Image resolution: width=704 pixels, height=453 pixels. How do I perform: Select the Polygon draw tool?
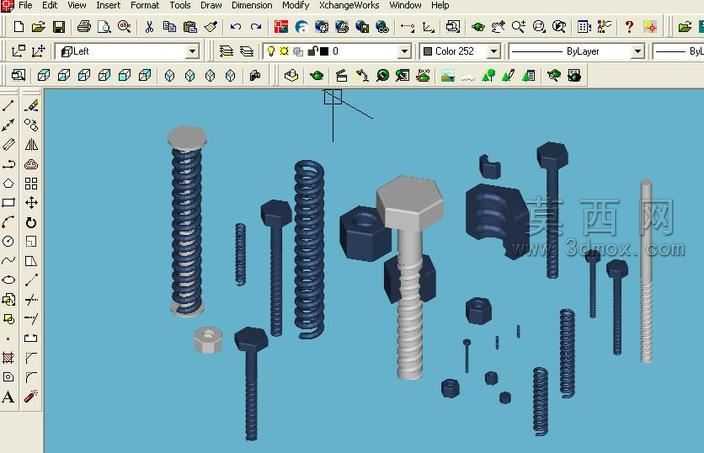[x=9, y=183]
